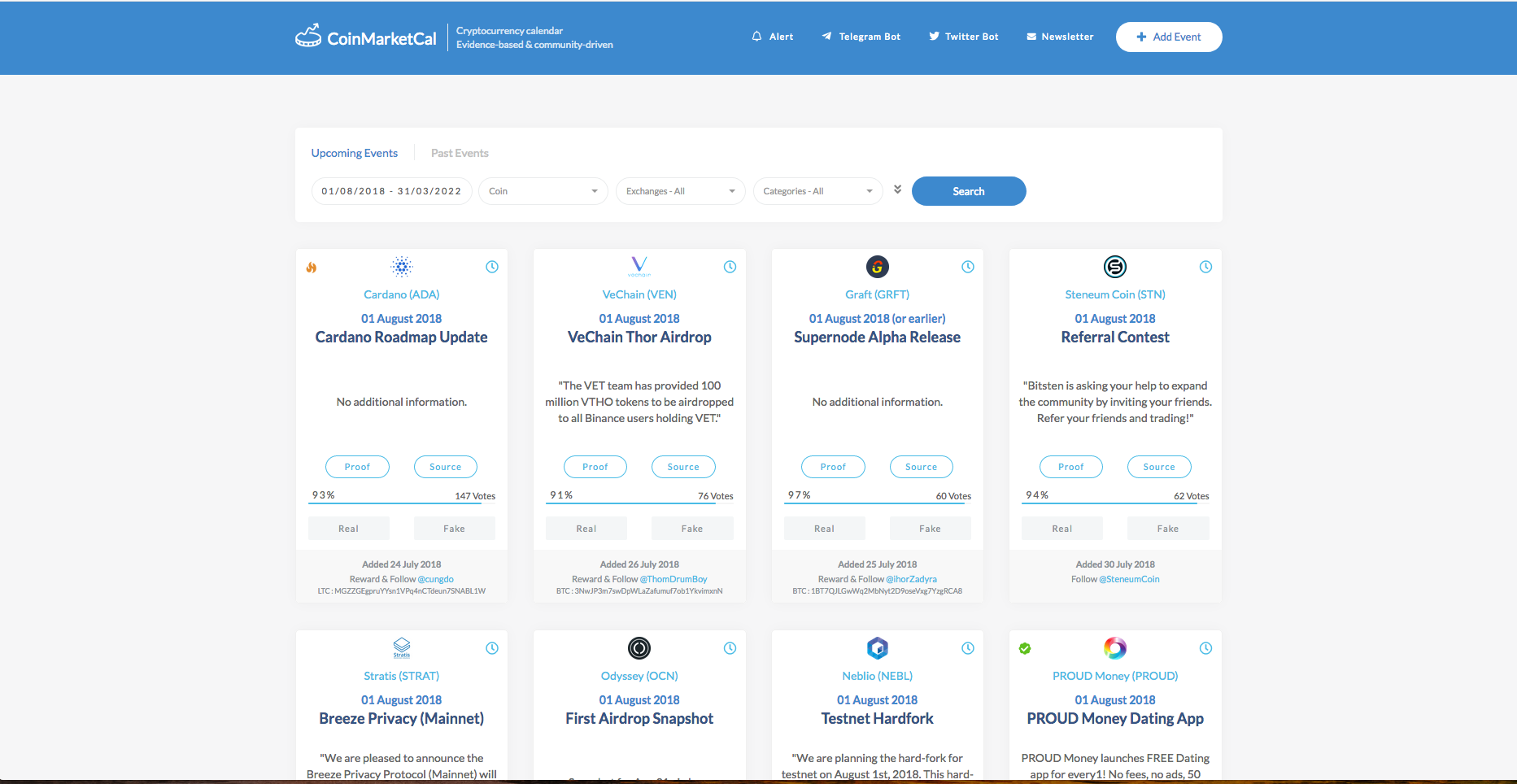The image size is (1517, 784).
Task: Vote Fake on Cardano Roadmap Update
Action: pyautogui.click(x=455, y=529)
